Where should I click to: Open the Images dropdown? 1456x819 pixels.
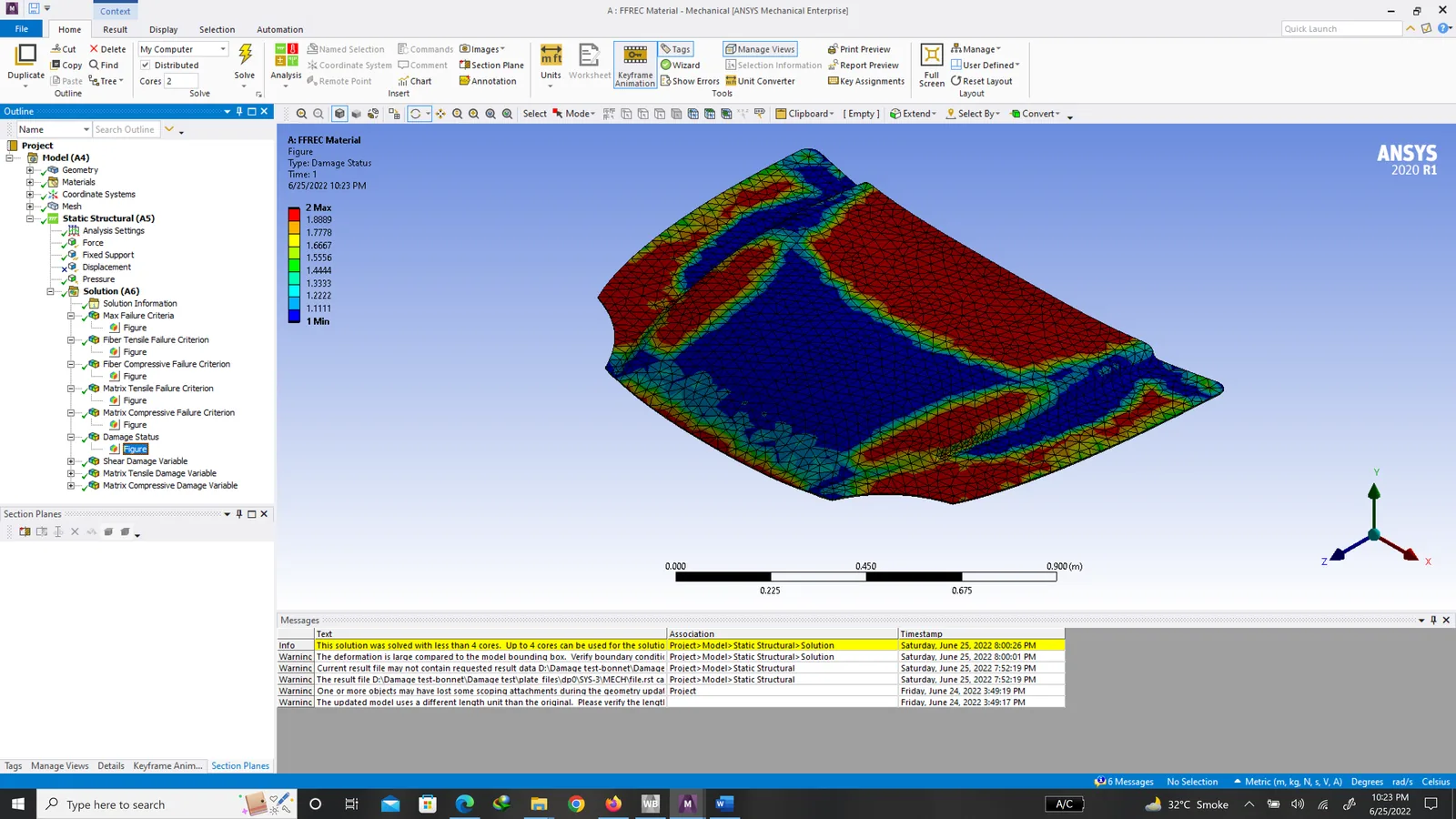(x=482, y=49)
